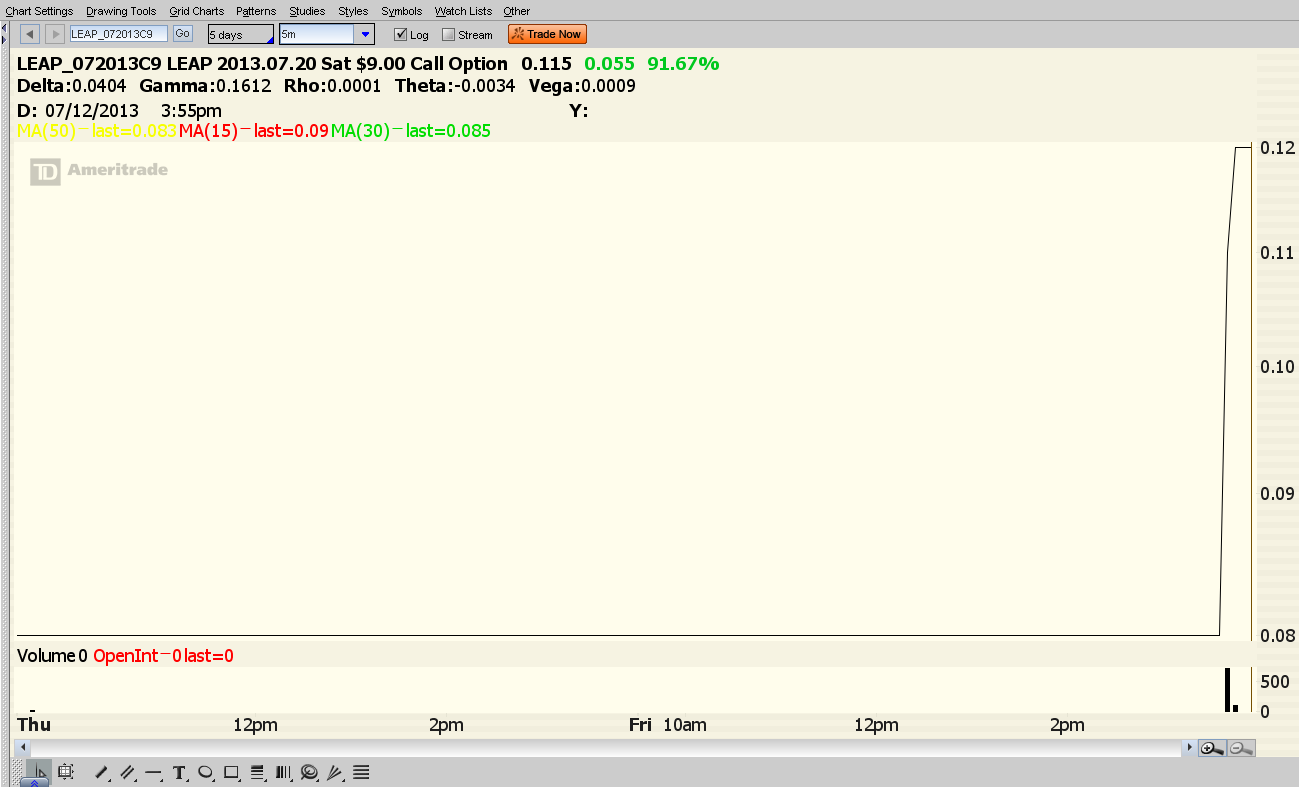Toggle the Log scale checkbox

tap(400, 34)
